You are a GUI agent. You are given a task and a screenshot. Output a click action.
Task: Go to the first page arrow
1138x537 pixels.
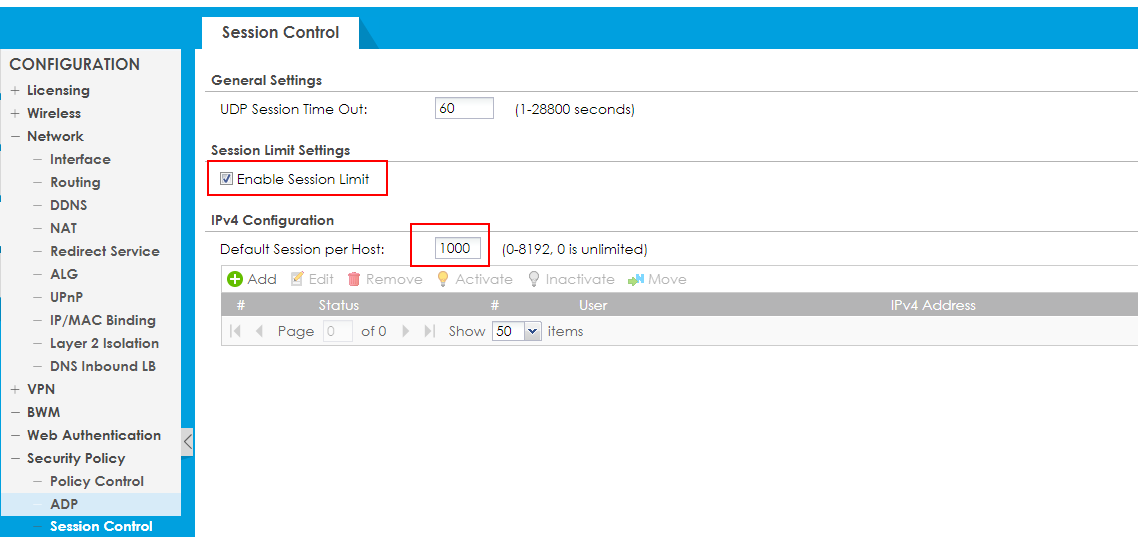(236, 331)
